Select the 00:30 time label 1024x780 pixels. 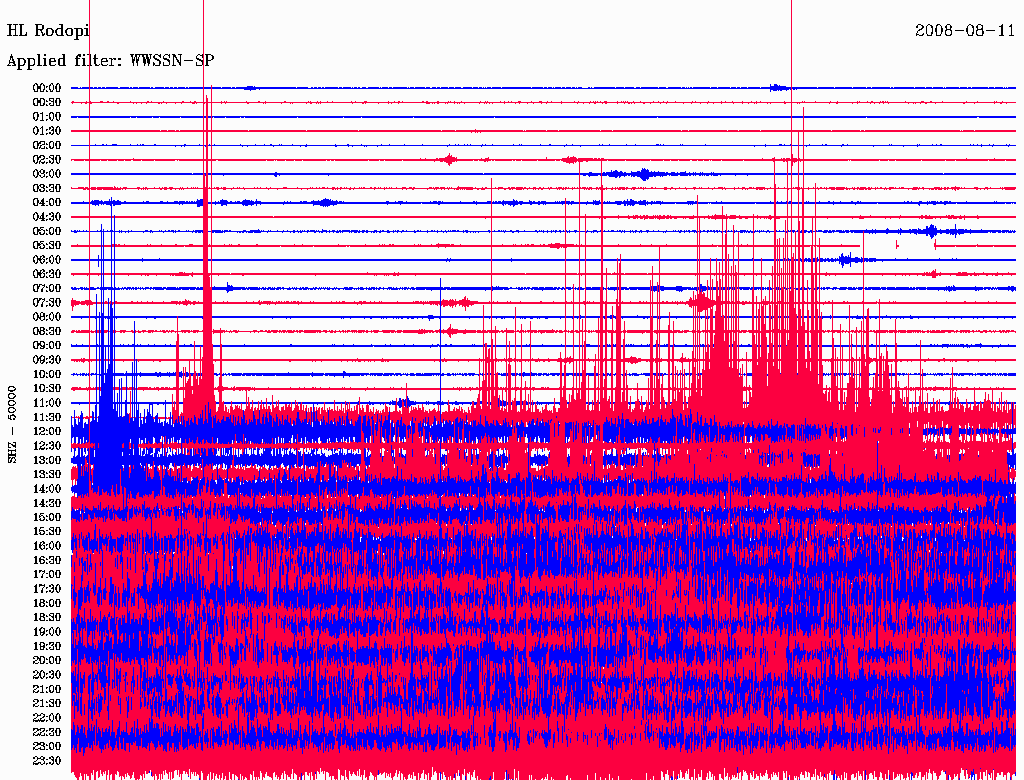coord(47,103)
